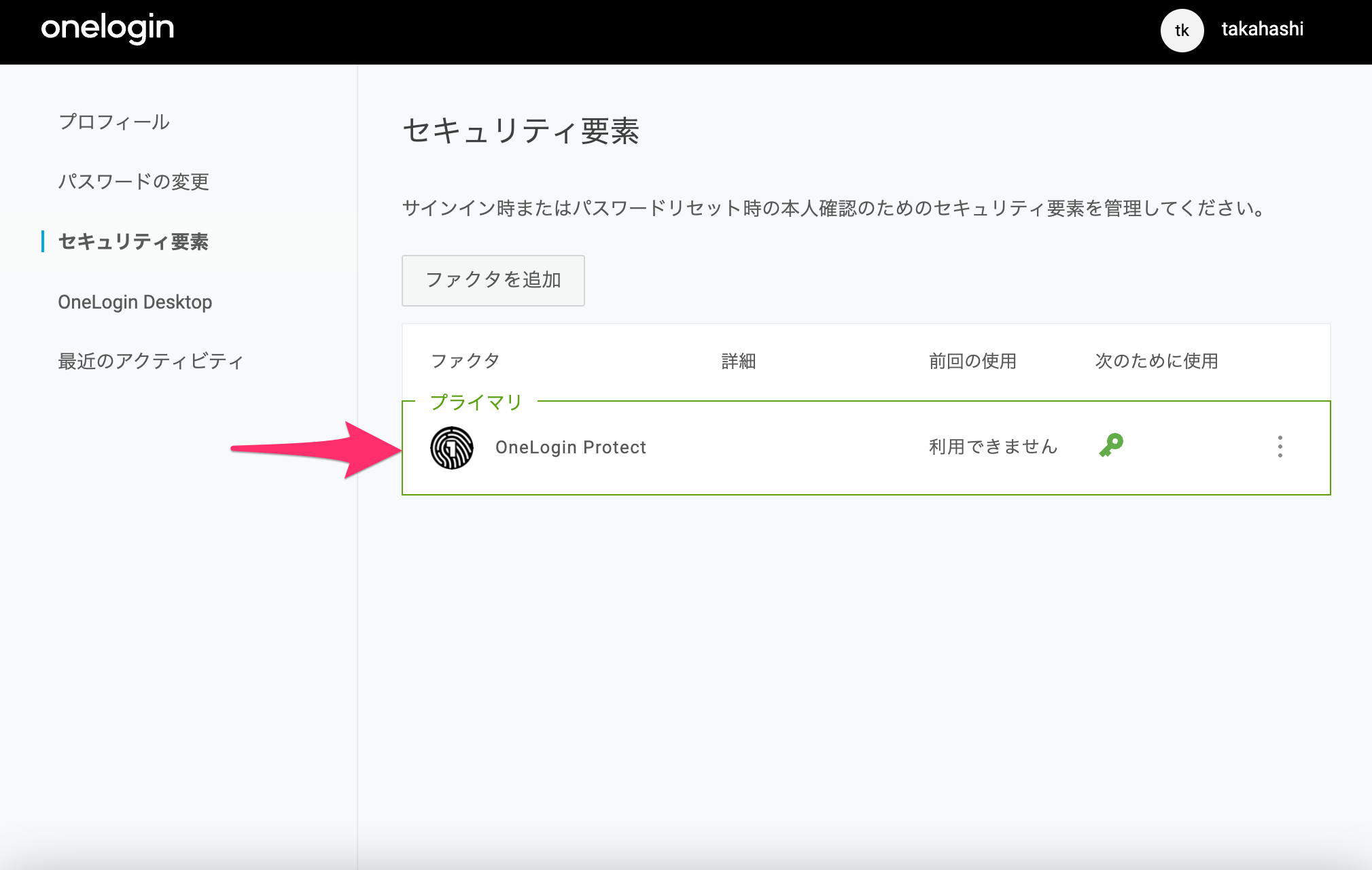Screen dimensions: 1372x870
Task: Click the onelogin logo
Action: [x=107, y=29]
